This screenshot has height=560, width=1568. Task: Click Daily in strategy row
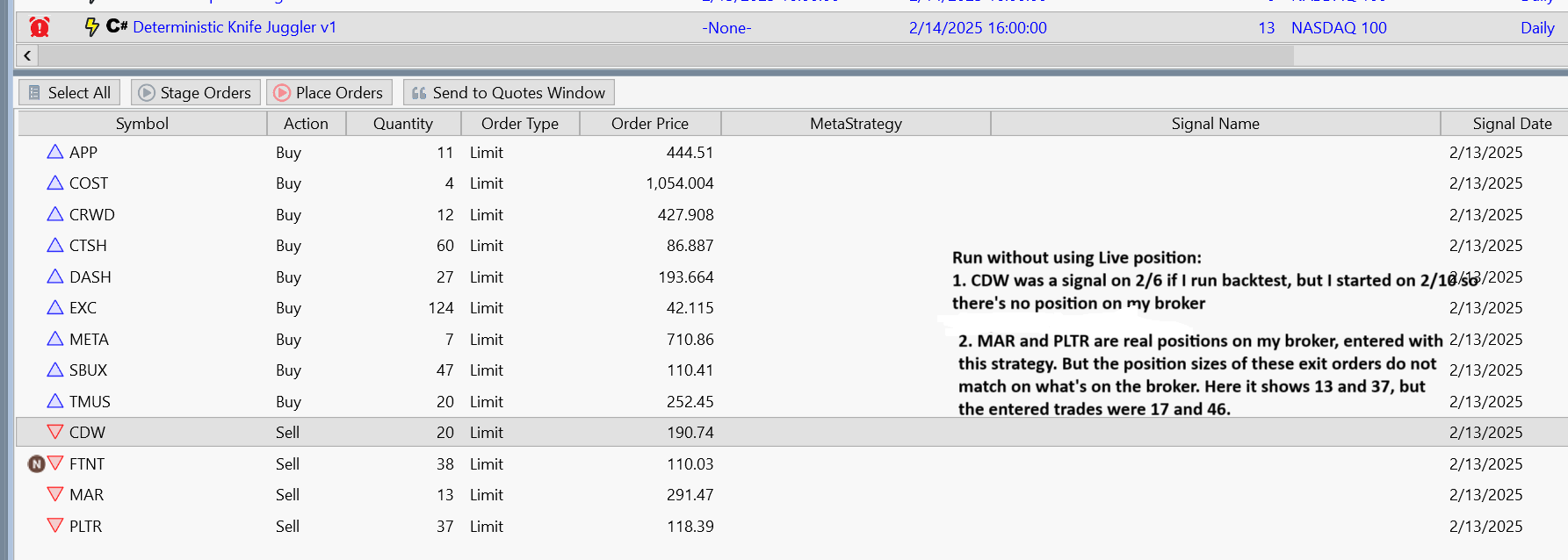(x=1537, y=28)
